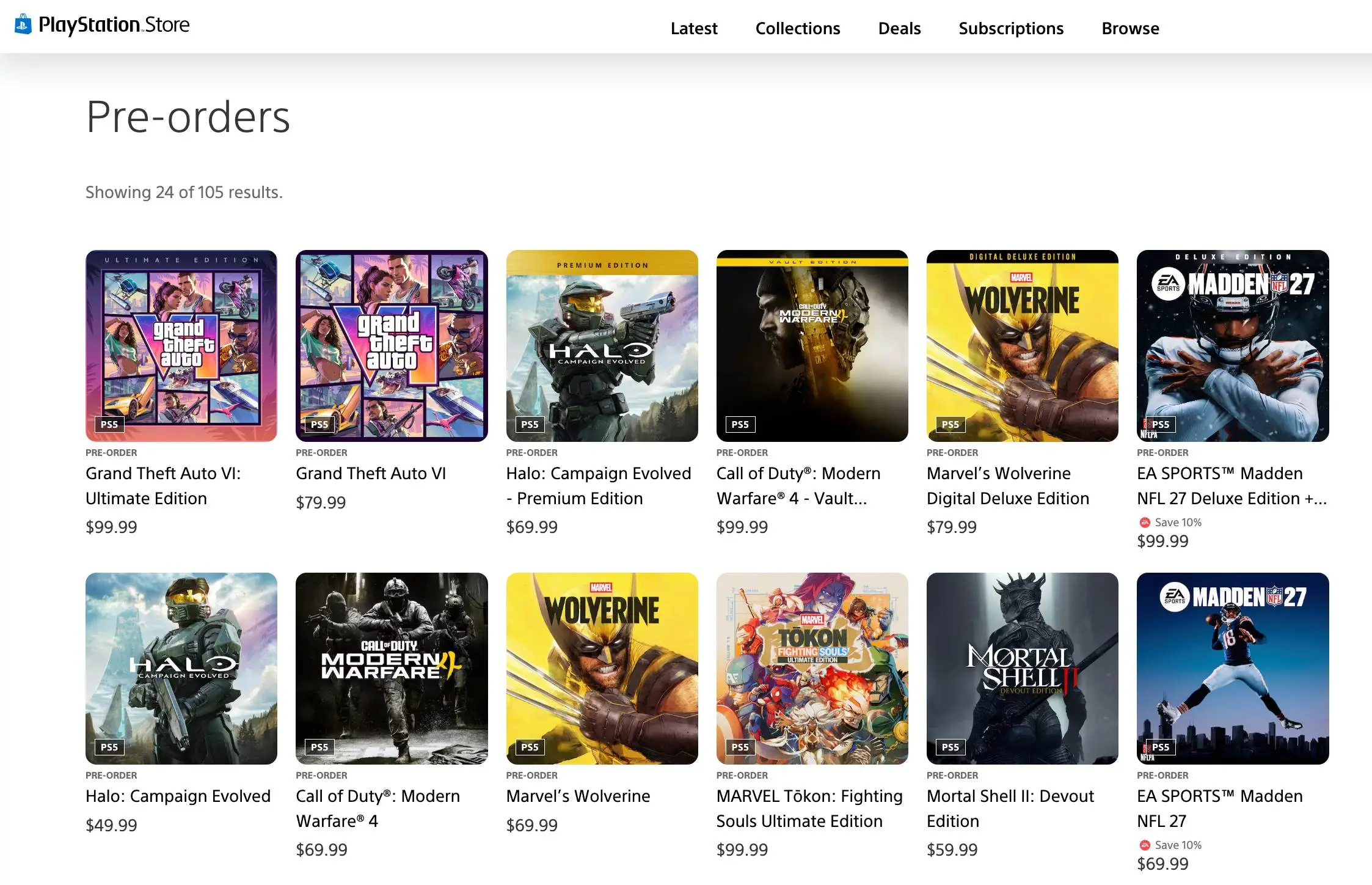Open the Browse menu item
The image size is (1372, 885).
[x=1130, y=28]
